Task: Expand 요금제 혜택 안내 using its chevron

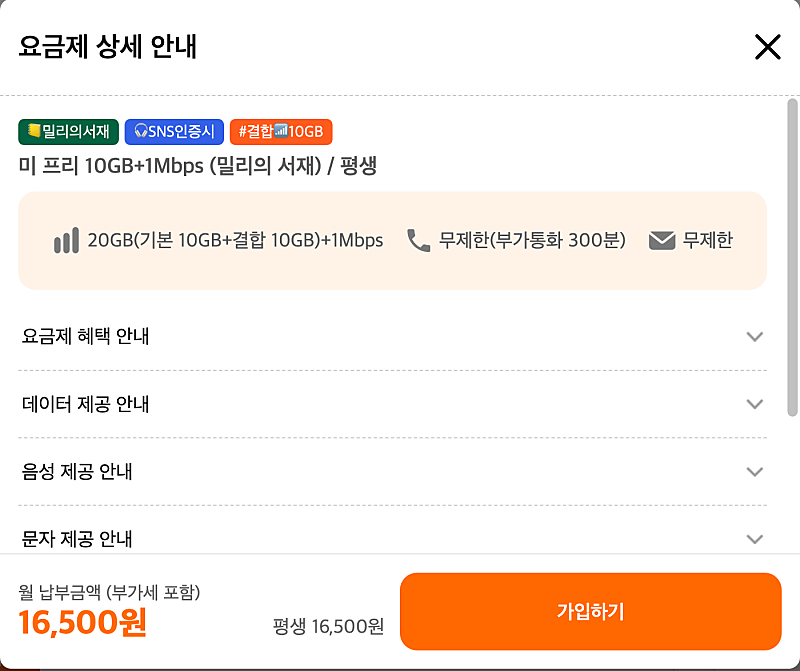Action: [x=755, y=337]
